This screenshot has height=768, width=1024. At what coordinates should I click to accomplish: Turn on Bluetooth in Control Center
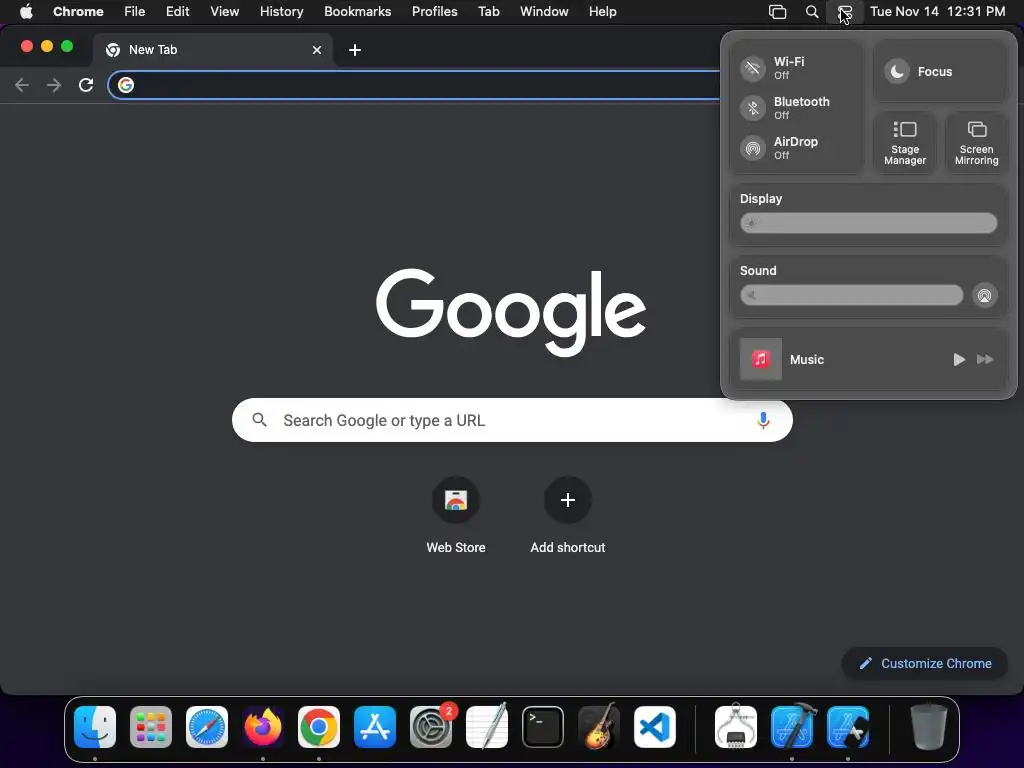pyautogui.click(x=752, y=108)
